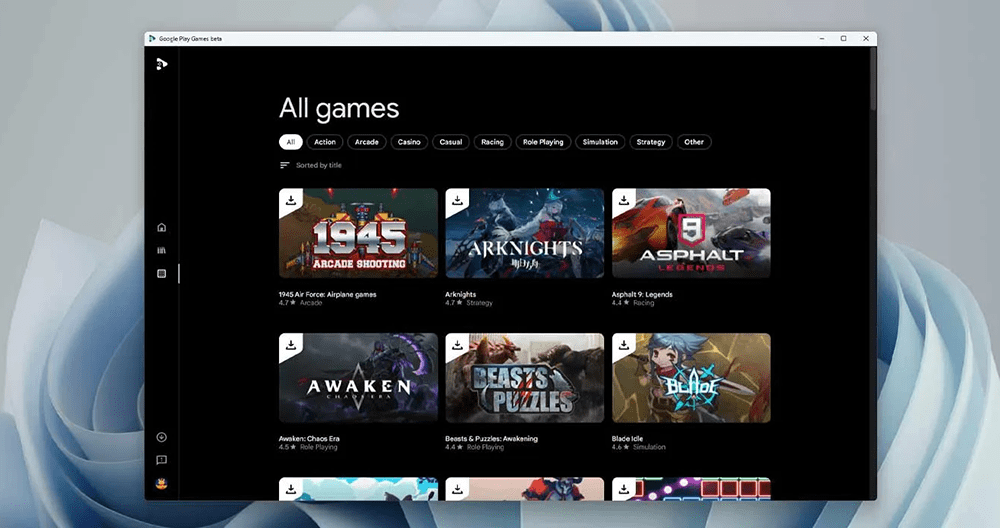Viewport: 1000px width, 528px height.
Task: Click the Asphalt 9: Legends title
Action: [x=642, y=295]
